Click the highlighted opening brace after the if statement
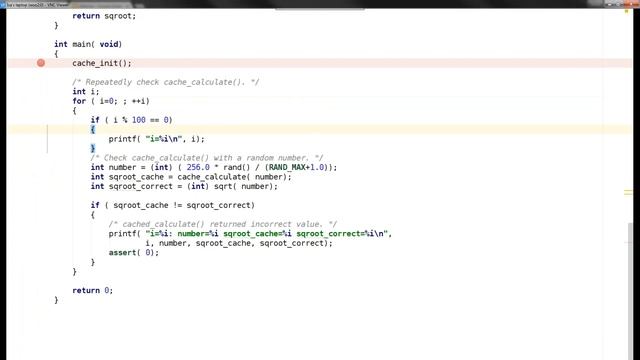 [93, 129]
